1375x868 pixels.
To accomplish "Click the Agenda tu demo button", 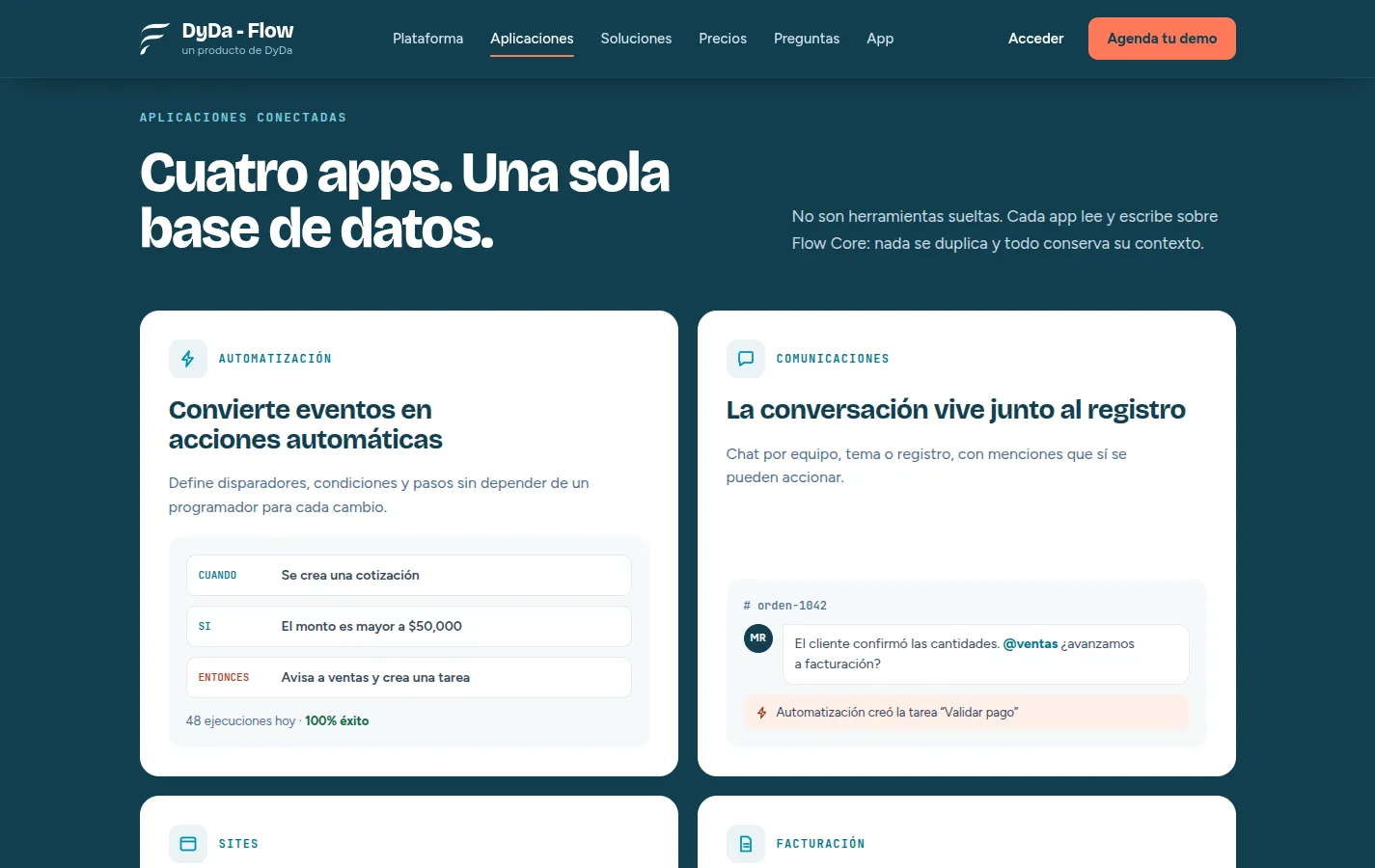I will tap(1162, 39).
